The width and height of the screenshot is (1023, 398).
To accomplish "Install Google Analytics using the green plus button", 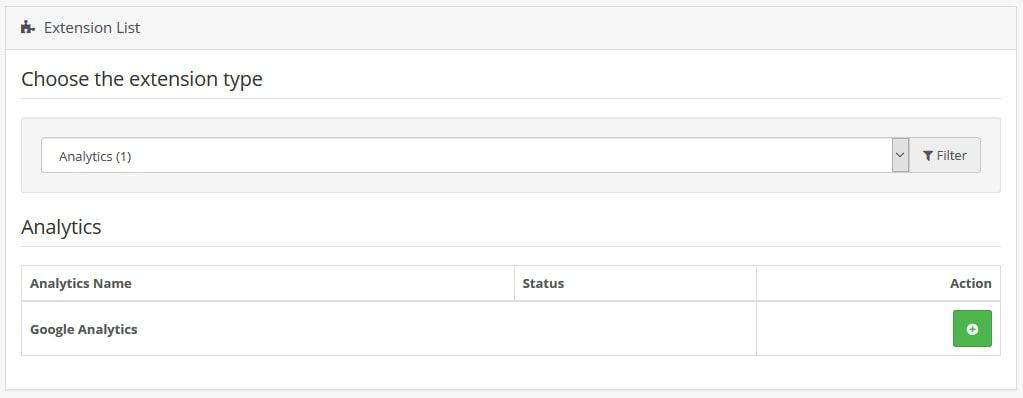I will [971, 329].
